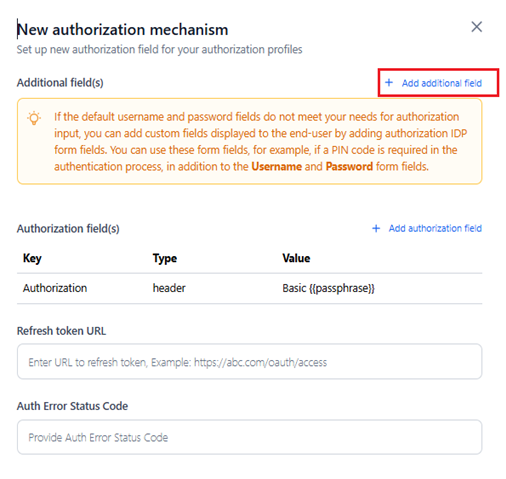Screen dimensions: 506x479
Task: Click the bold Password word in the tip
Action: 349,166
